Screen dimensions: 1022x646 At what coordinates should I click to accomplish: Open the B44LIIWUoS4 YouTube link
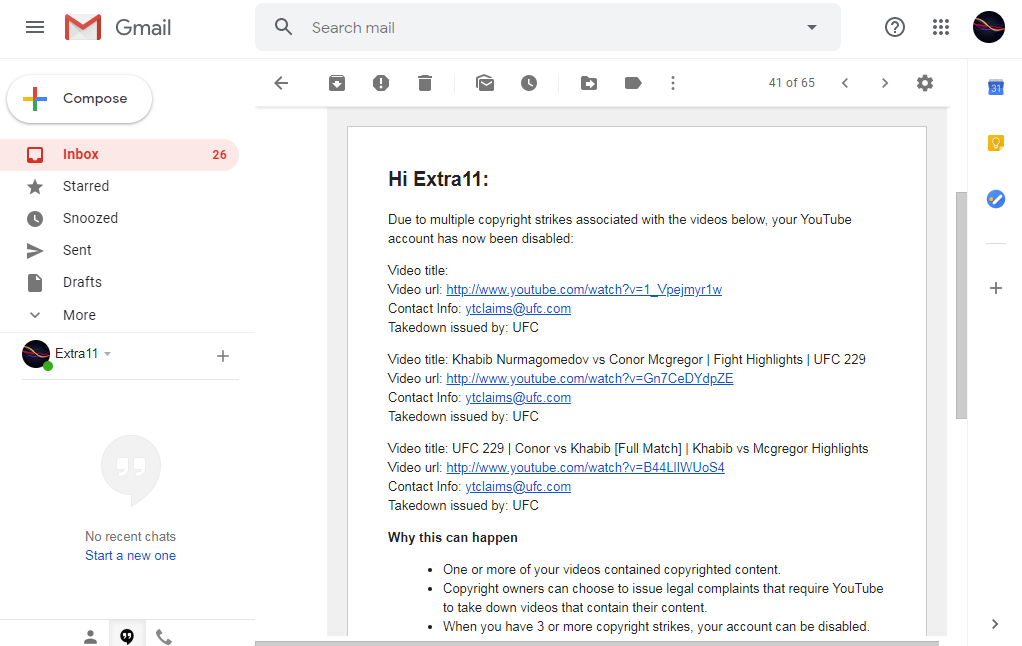[x=585, y=467]
